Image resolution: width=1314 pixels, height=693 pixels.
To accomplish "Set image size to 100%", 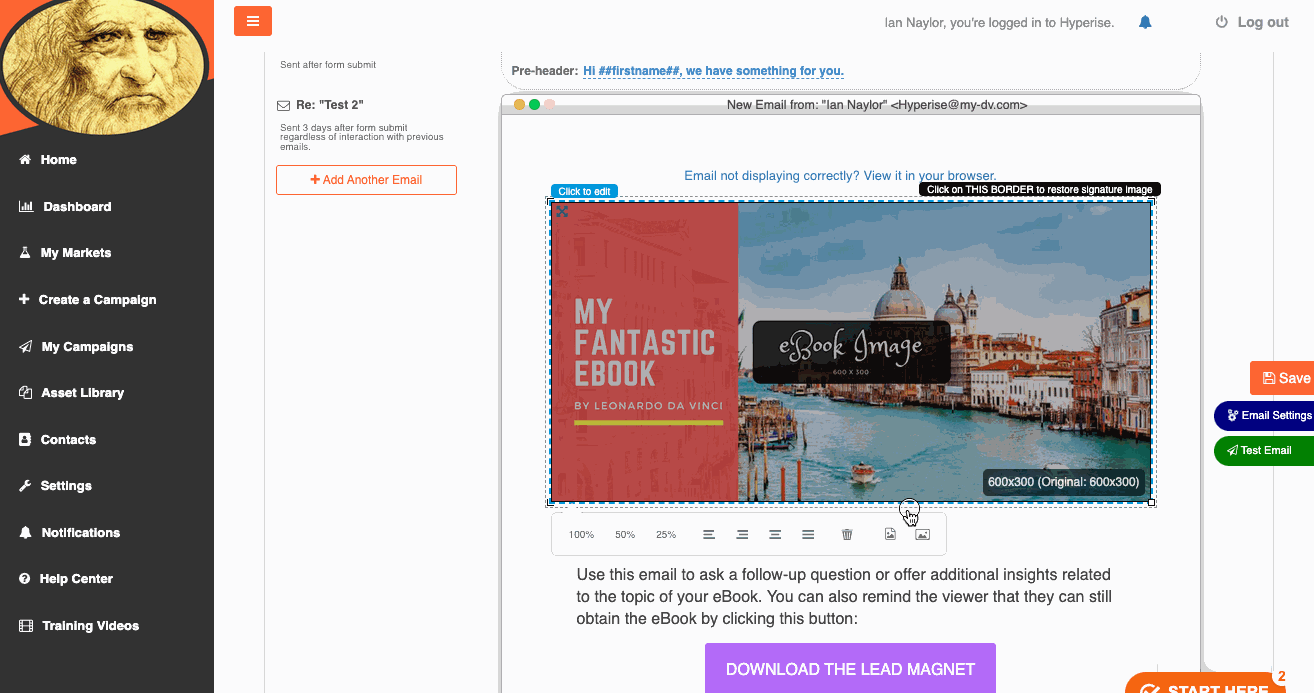I will click(x=581, y=535).
